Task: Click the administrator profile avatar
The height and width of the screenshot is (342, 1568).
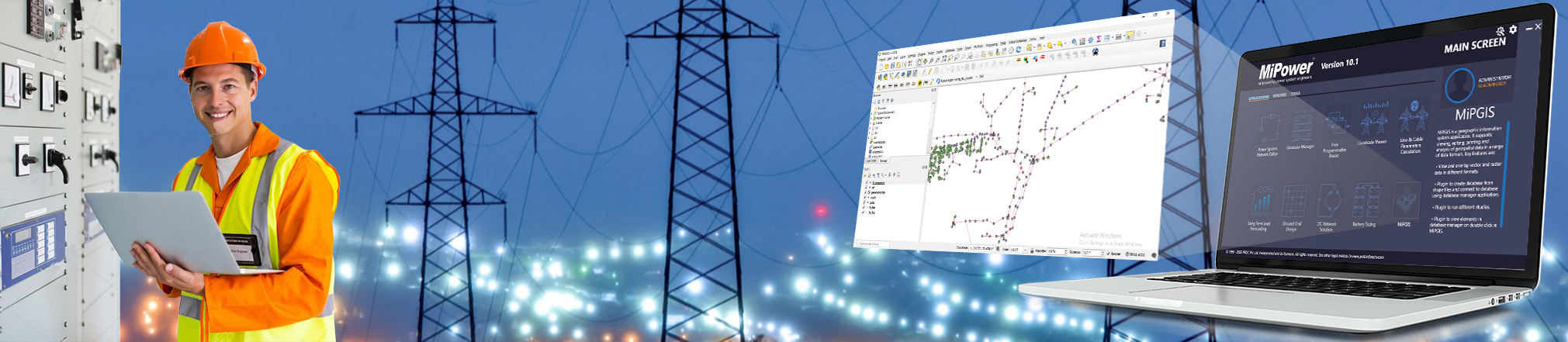Action: coord(1461,85)
